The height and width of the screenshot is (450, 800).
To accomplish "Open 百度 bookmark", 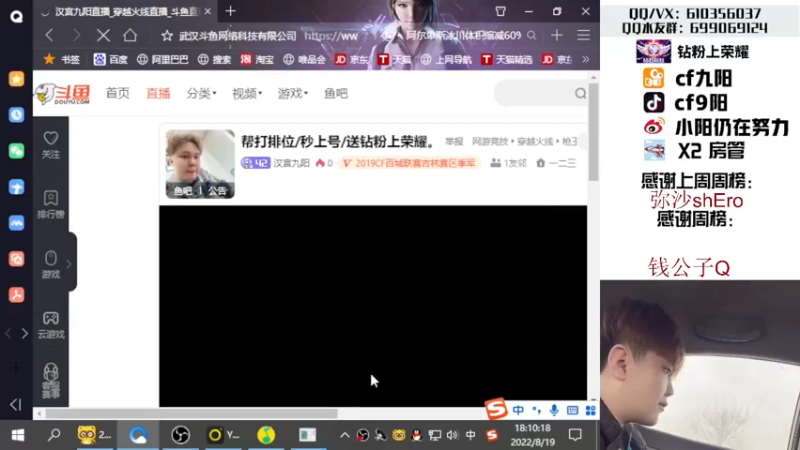I will pos(111,59).
